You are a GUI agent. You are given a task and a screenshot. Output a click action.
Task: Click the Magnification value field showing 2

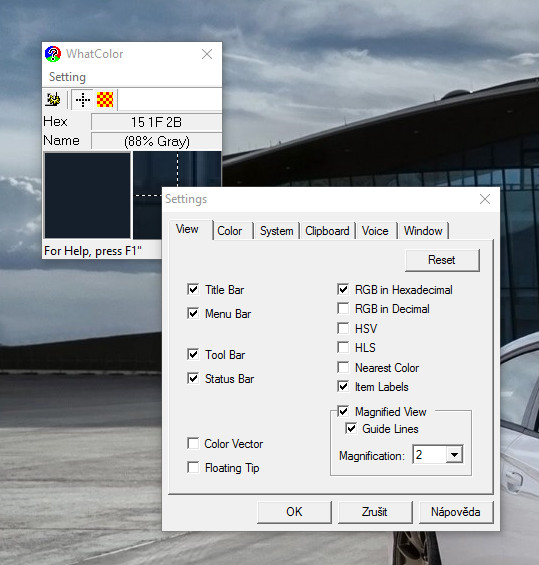point(430,455)
